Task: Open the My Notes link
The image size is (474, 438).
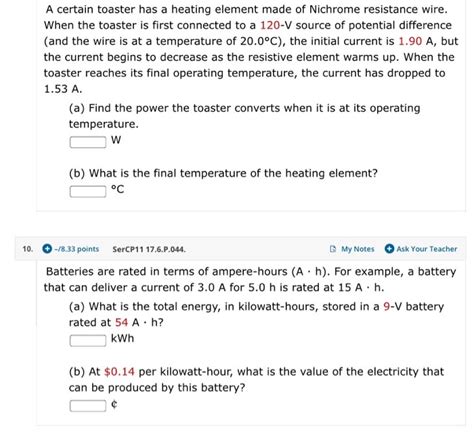Action: [358, 249]
